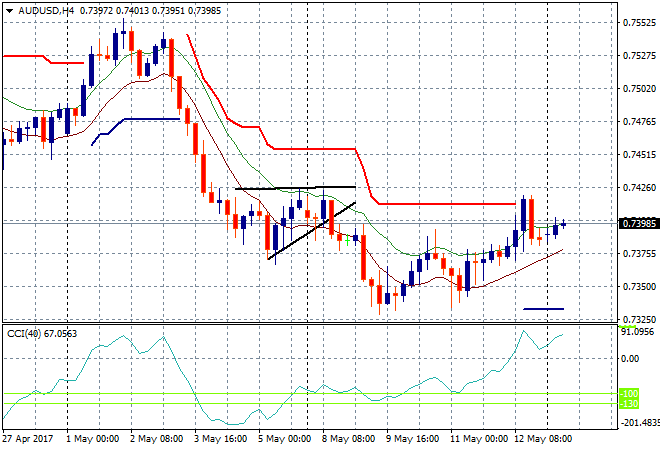Viewport: 660px width, 450px height.
Task: Click the 9 May 16:00 time label
Action: click(412, 439)
